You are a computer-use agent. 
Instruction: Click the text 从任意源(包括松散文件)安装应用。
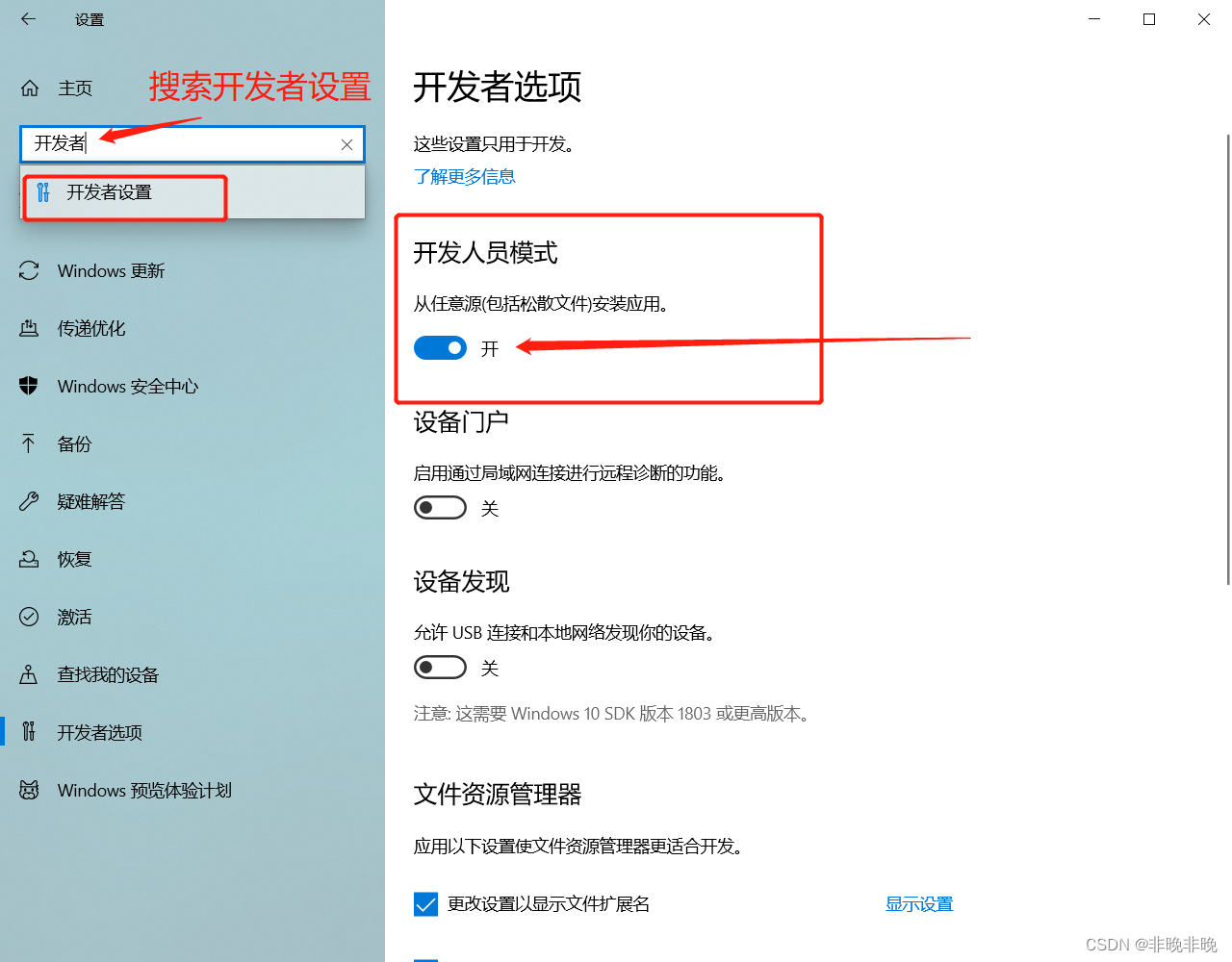pyautogui.click(x=541, y=304)
